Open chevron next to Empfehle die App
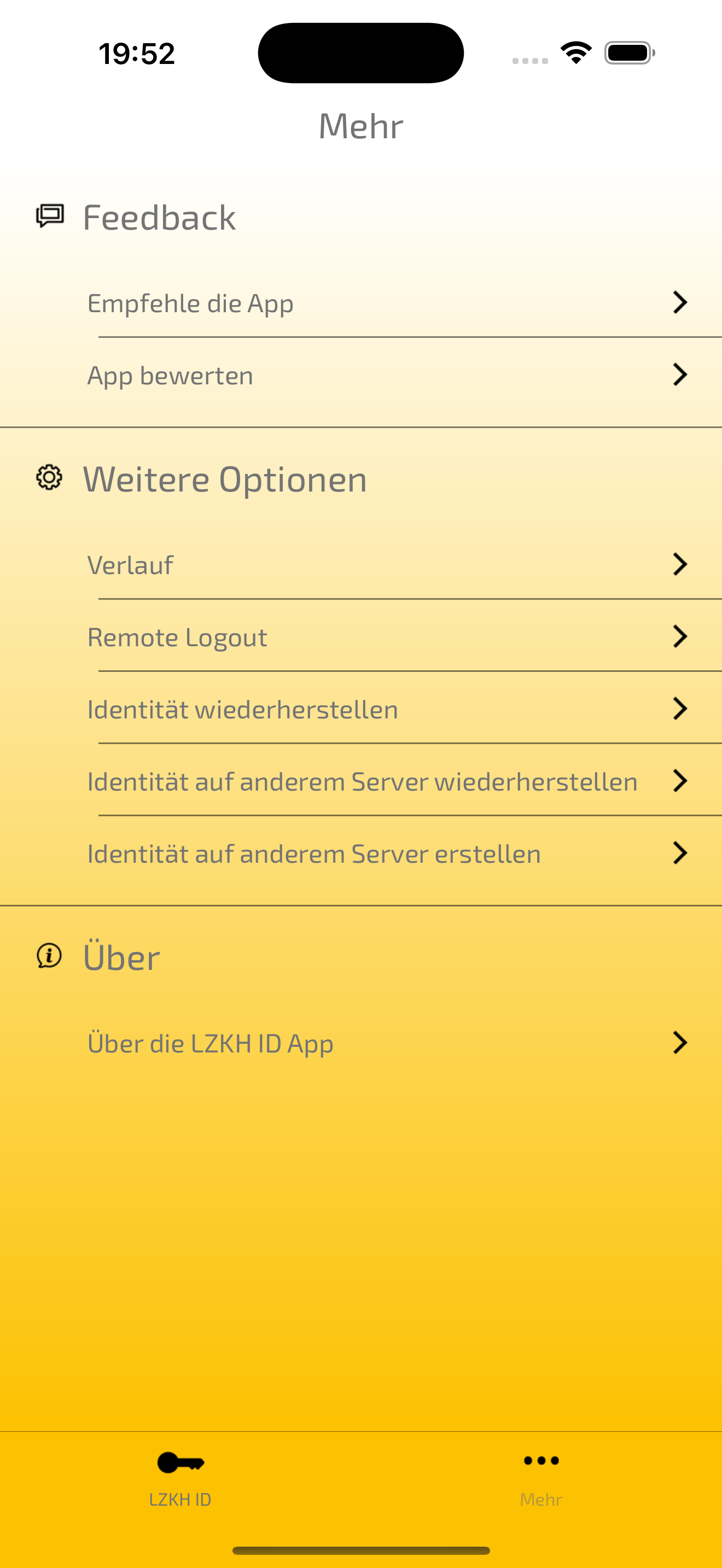The width and height of the screenshot is (722, 1568). [x=680, y=302]
